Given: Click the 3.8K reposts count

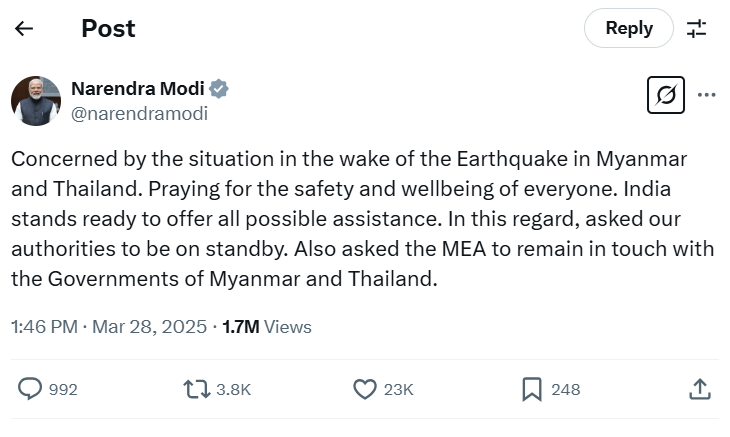Looking at the screenshot, I should tap(232, 390).
